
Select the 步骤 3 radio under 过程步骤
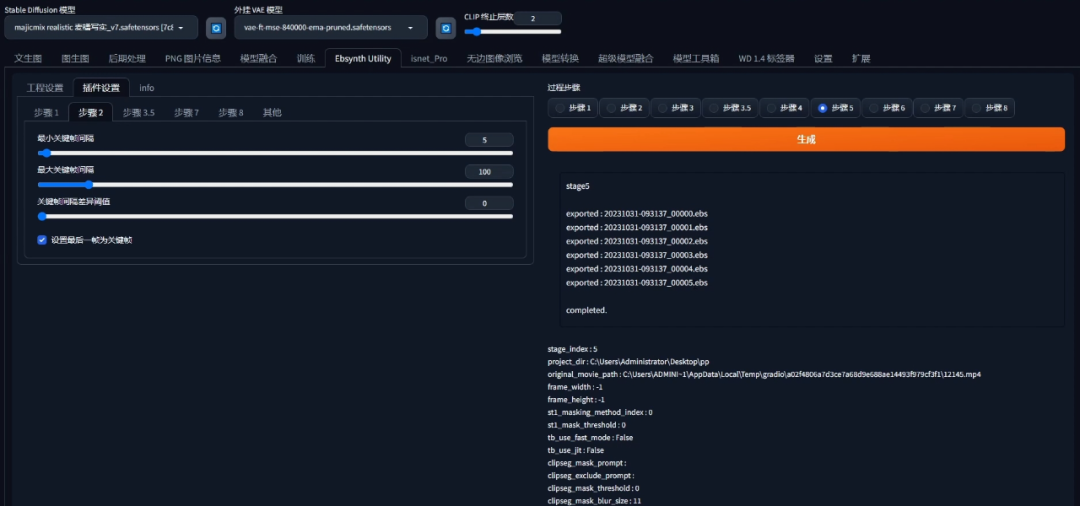point(675,108)
